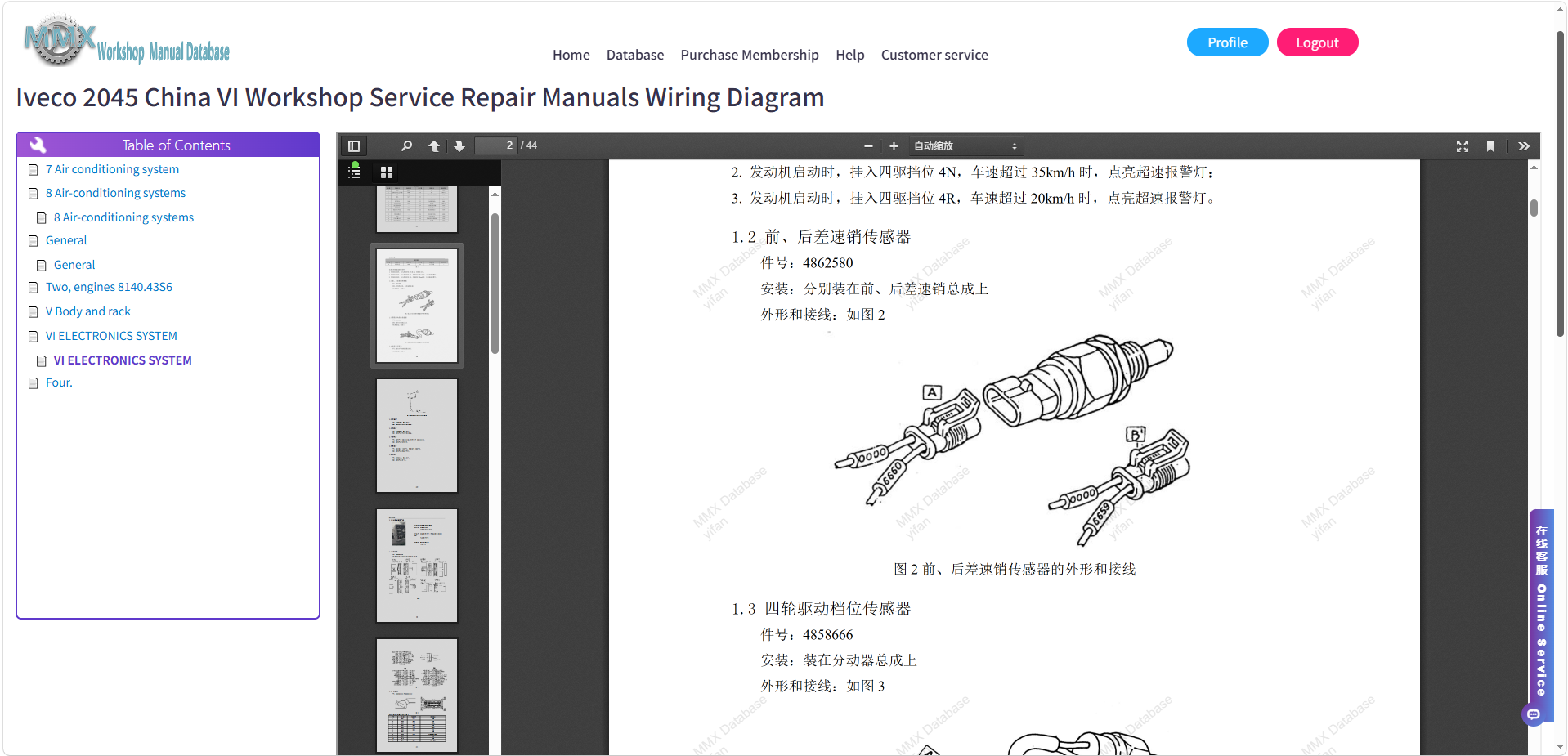Image resolution: width=1568 pixels, height=756 pixels.
Task: Click the wrench icon in Table of Contents header
Action: [x=38, y=145]
